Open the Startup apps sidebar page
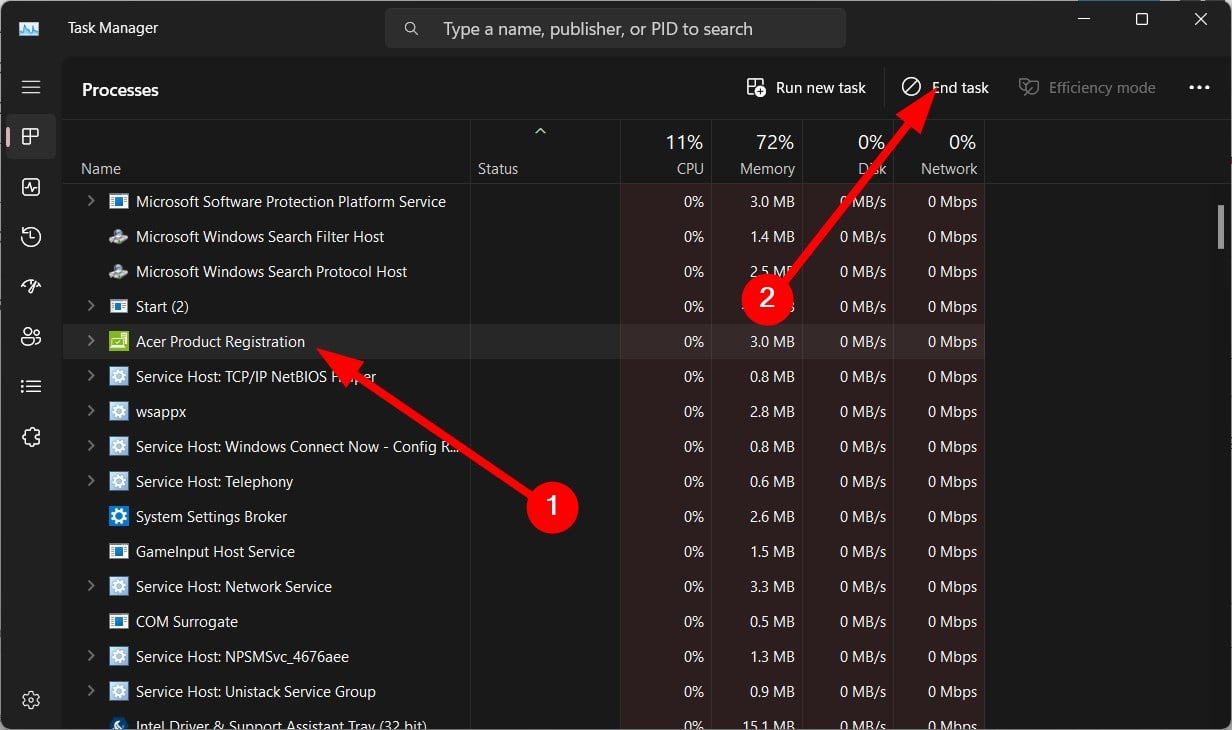 pos(31,287)
